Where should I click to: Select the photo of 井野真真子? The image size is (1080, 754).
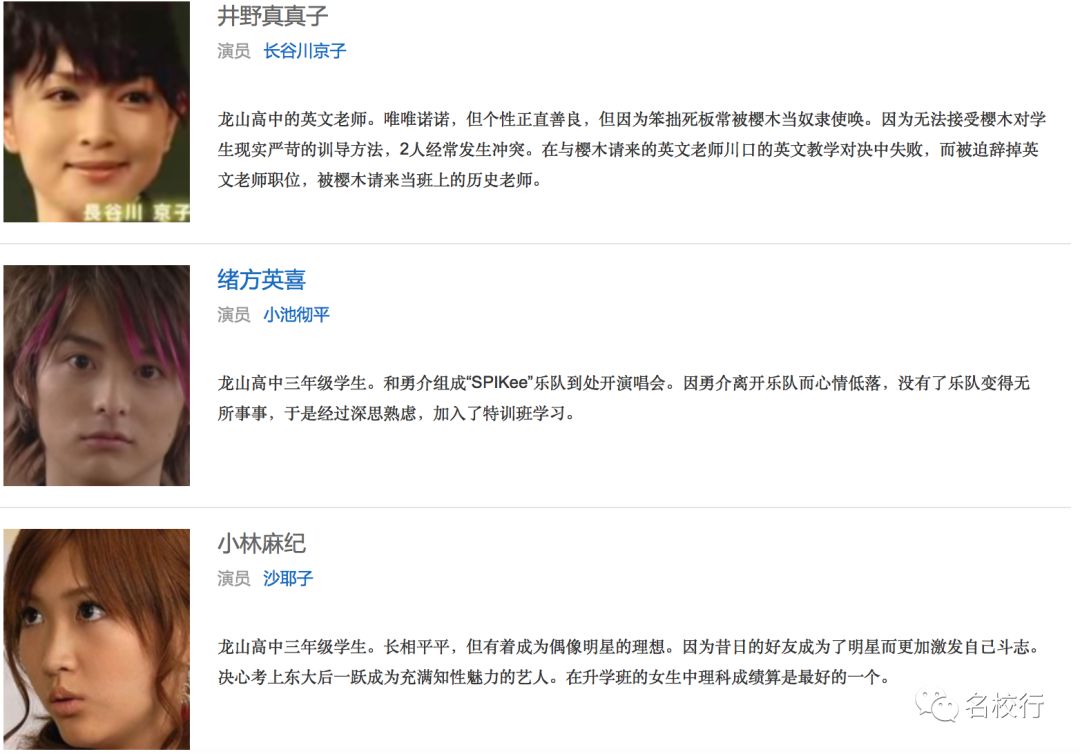pos(96,112)
